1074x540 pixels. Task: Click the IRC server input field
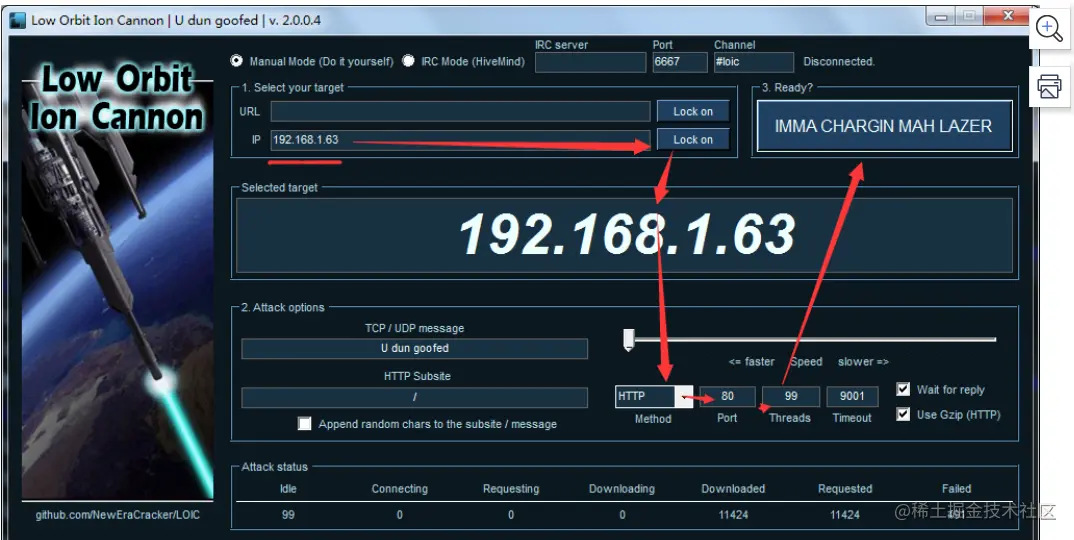(x=590, y=62)
